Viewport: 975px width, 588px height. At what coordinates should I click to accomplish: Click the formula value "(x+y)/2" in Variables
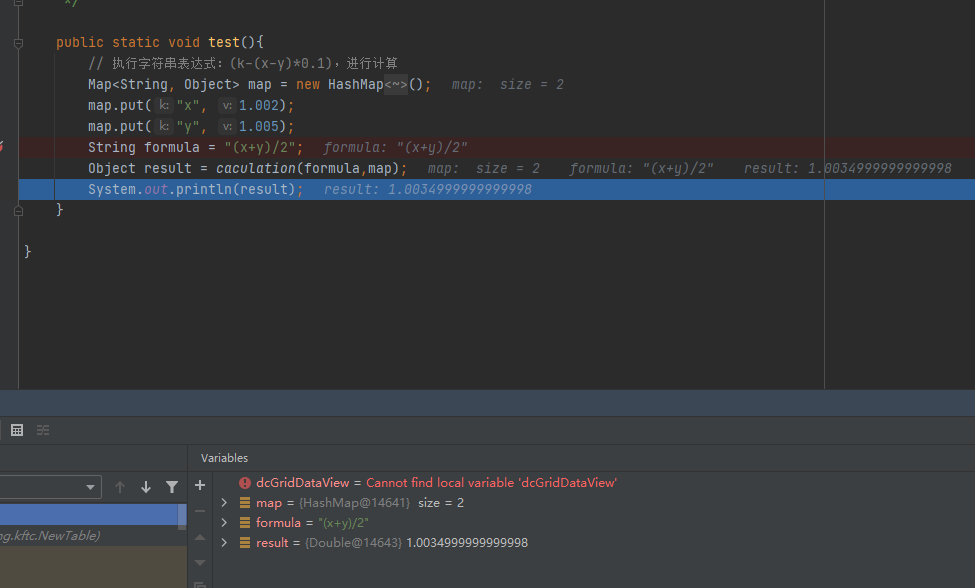(343, 523)
